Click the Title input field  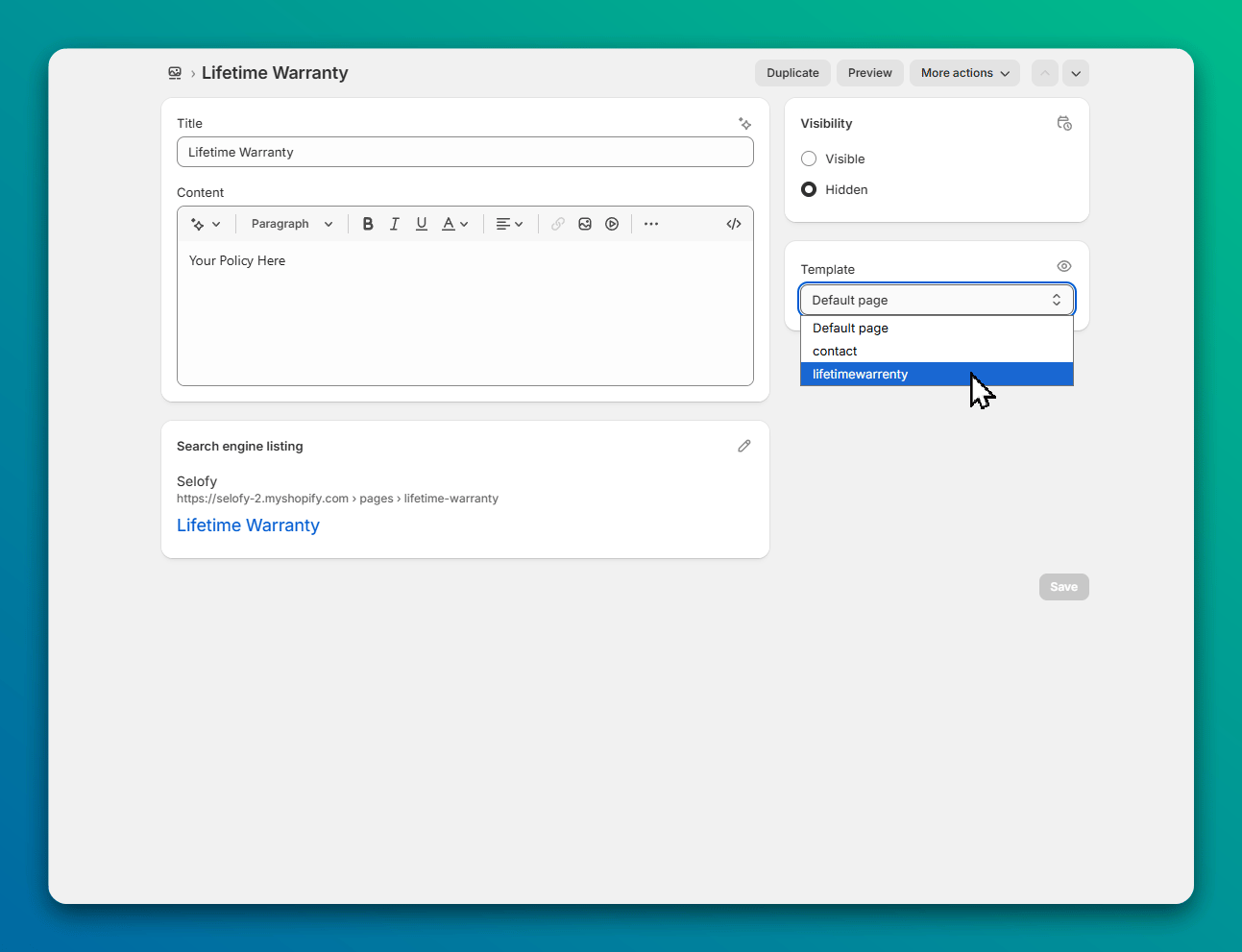pos(465,152)
